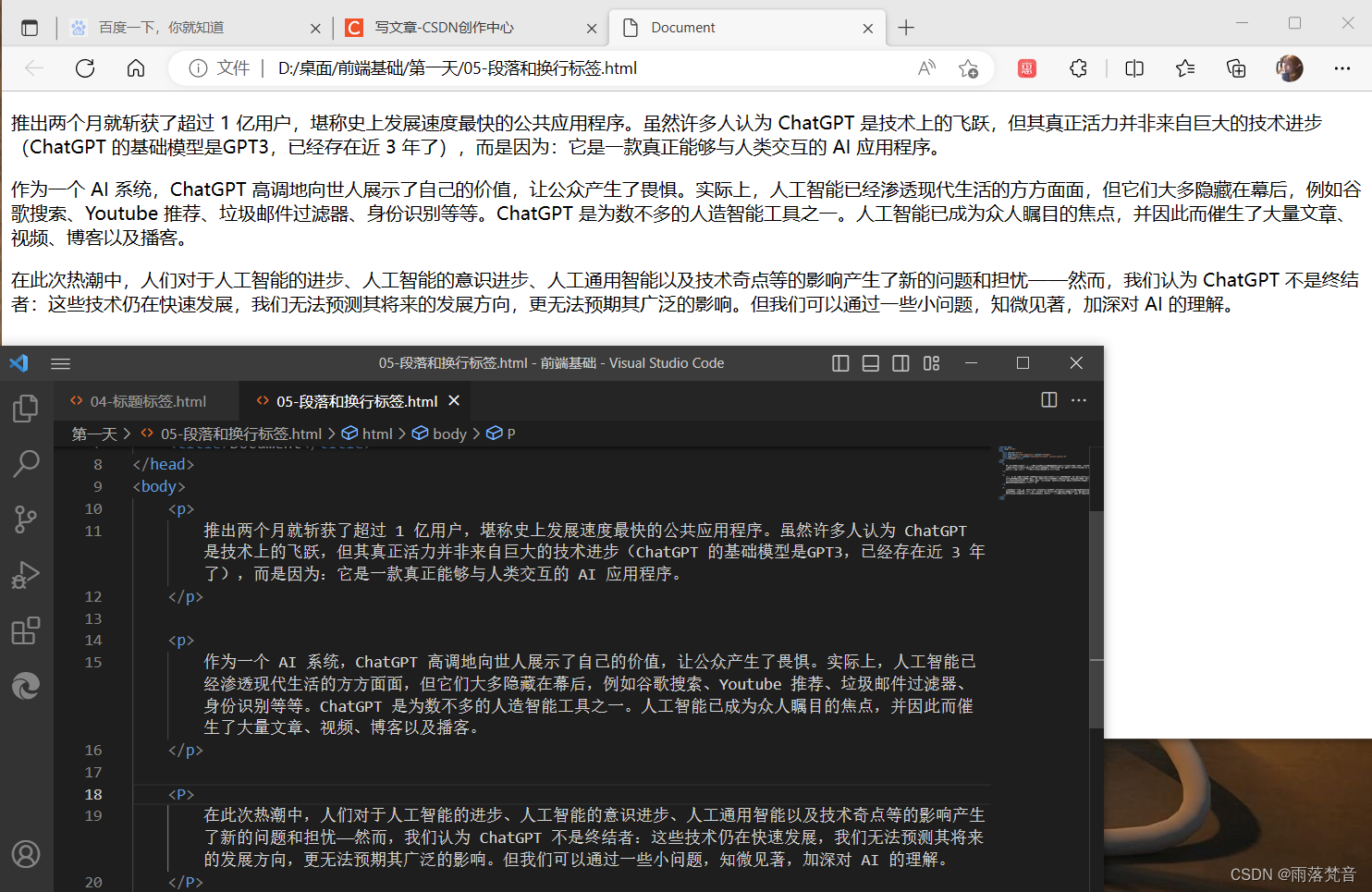This screenshot has width=1372, height=892.
Task: Add this page to favorites
Action: tap(968, 68)
